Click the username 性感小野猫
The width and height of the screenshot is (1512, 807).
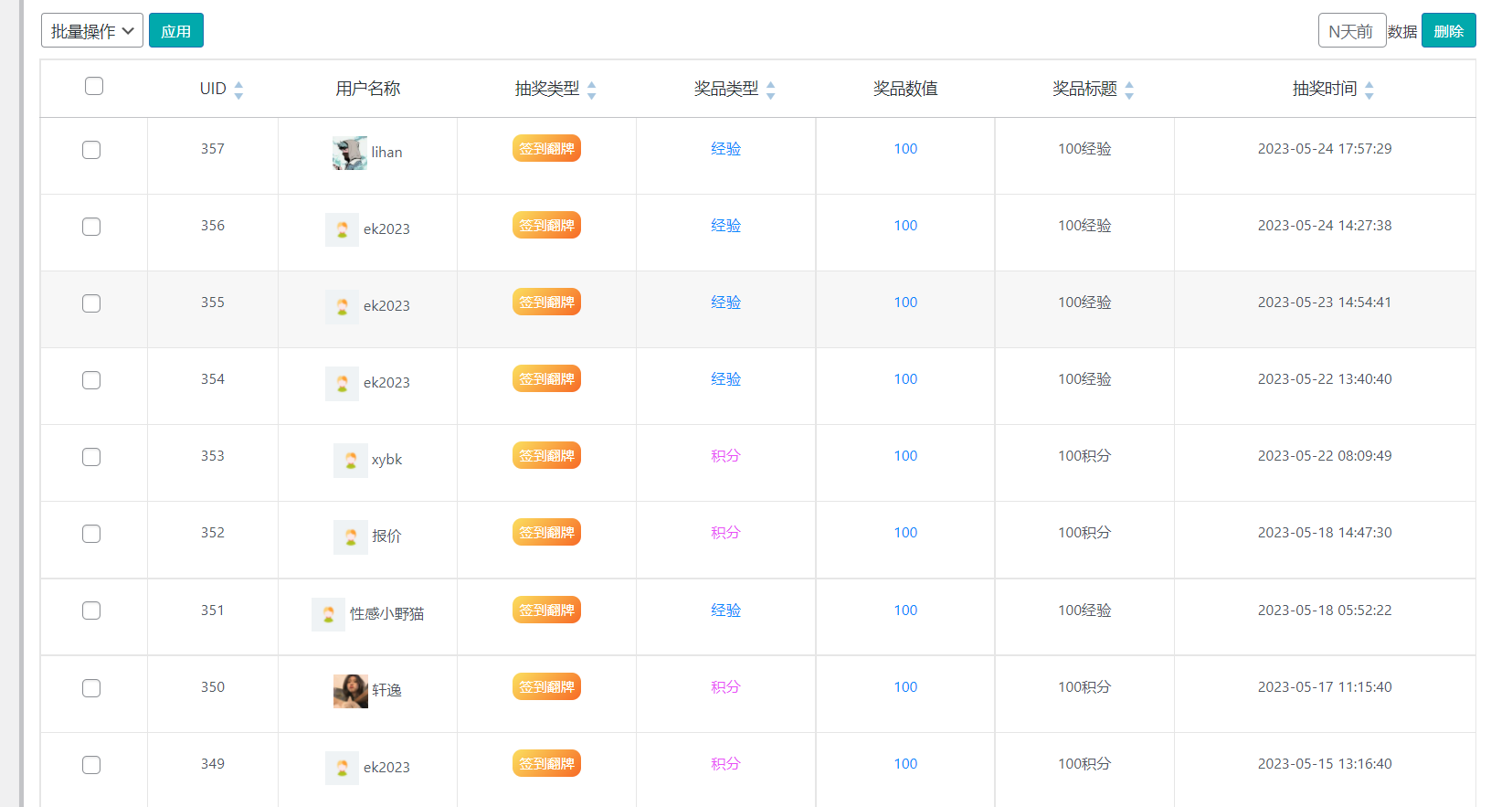pos(386,614)
